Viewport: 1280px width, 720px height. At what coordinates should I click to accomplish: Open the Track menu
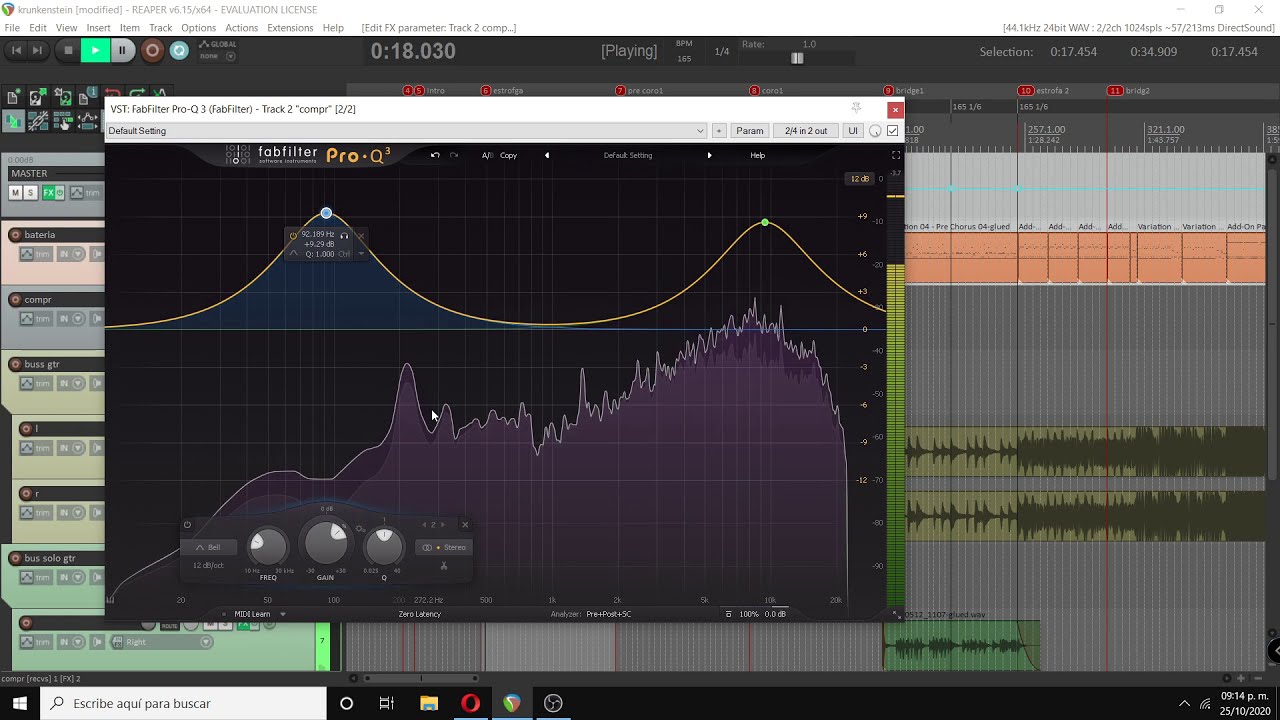click(x=160, y=28)
